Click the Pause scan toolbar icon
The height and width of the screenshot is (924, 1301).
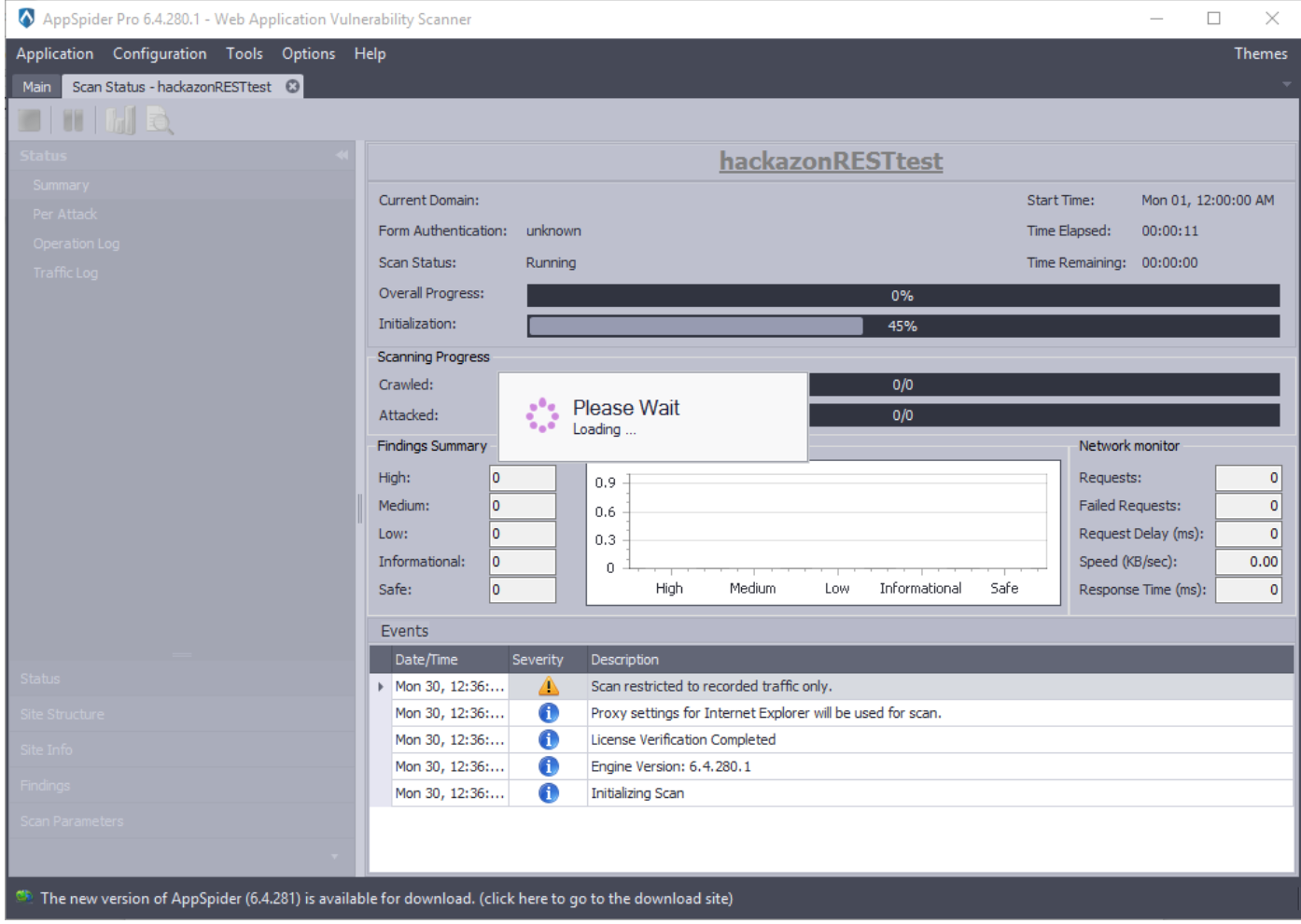[73, 120]
